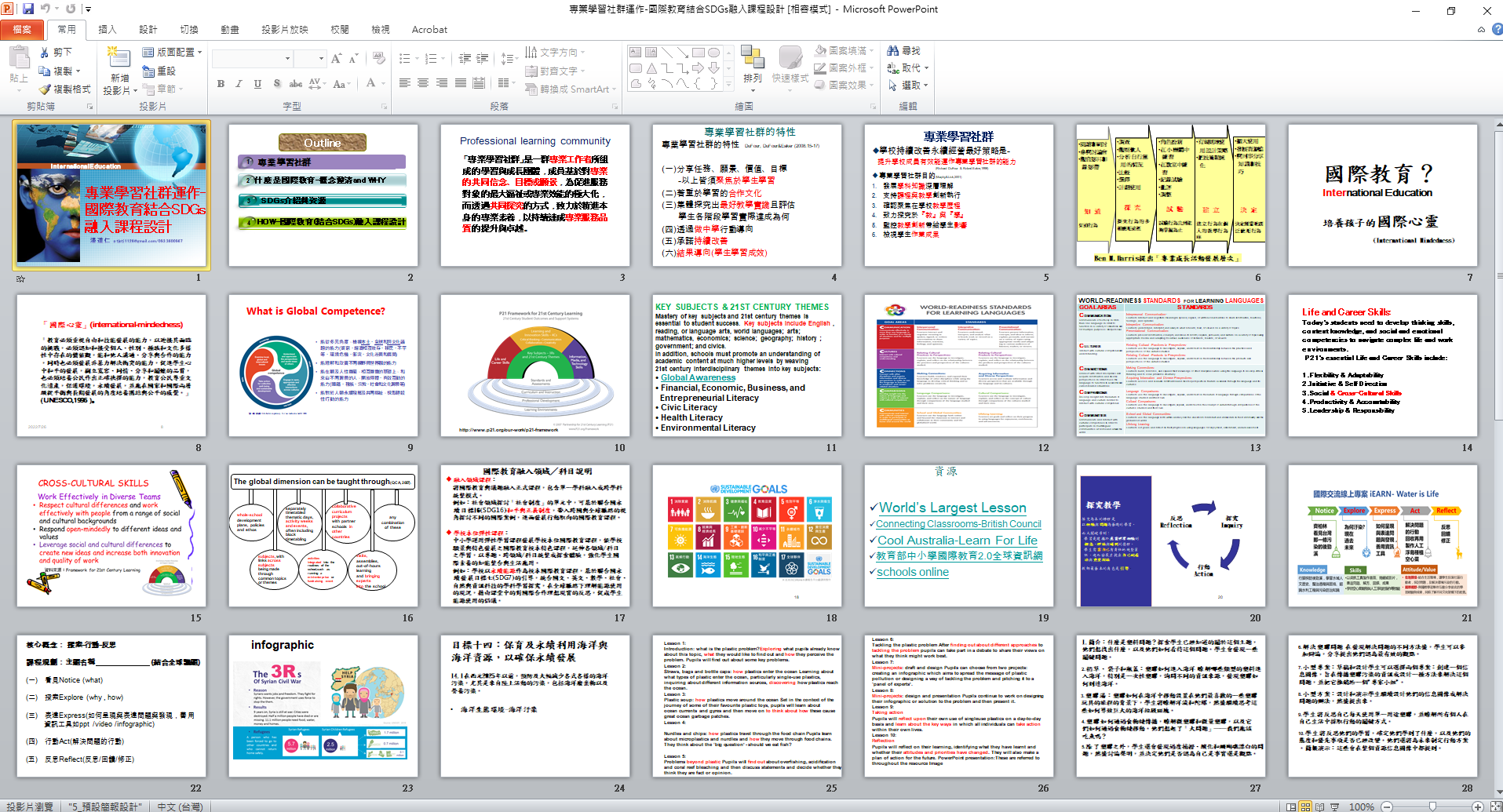Switch to Normal view in status bar
The image size is (1503, 812).
[1290, 806]
